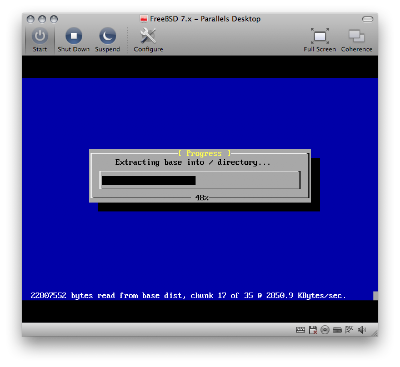Switch to Full Screen mode
Image resolution: width=400 pixels, height=367 pixels.
pos(320,40)
